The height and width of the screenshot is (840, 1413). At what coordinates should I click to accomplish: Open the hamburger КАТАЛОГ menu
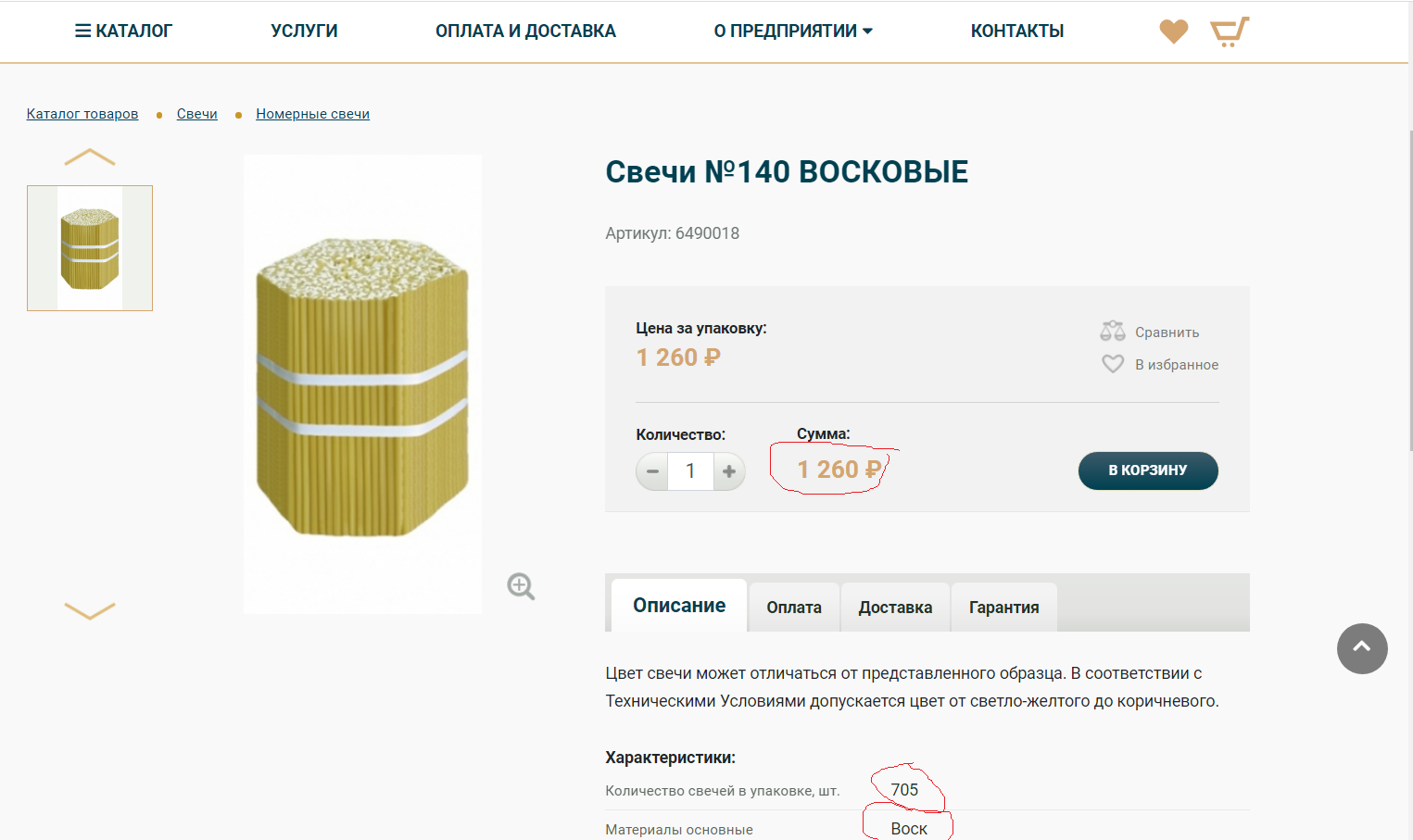click(x=123, y=31)
